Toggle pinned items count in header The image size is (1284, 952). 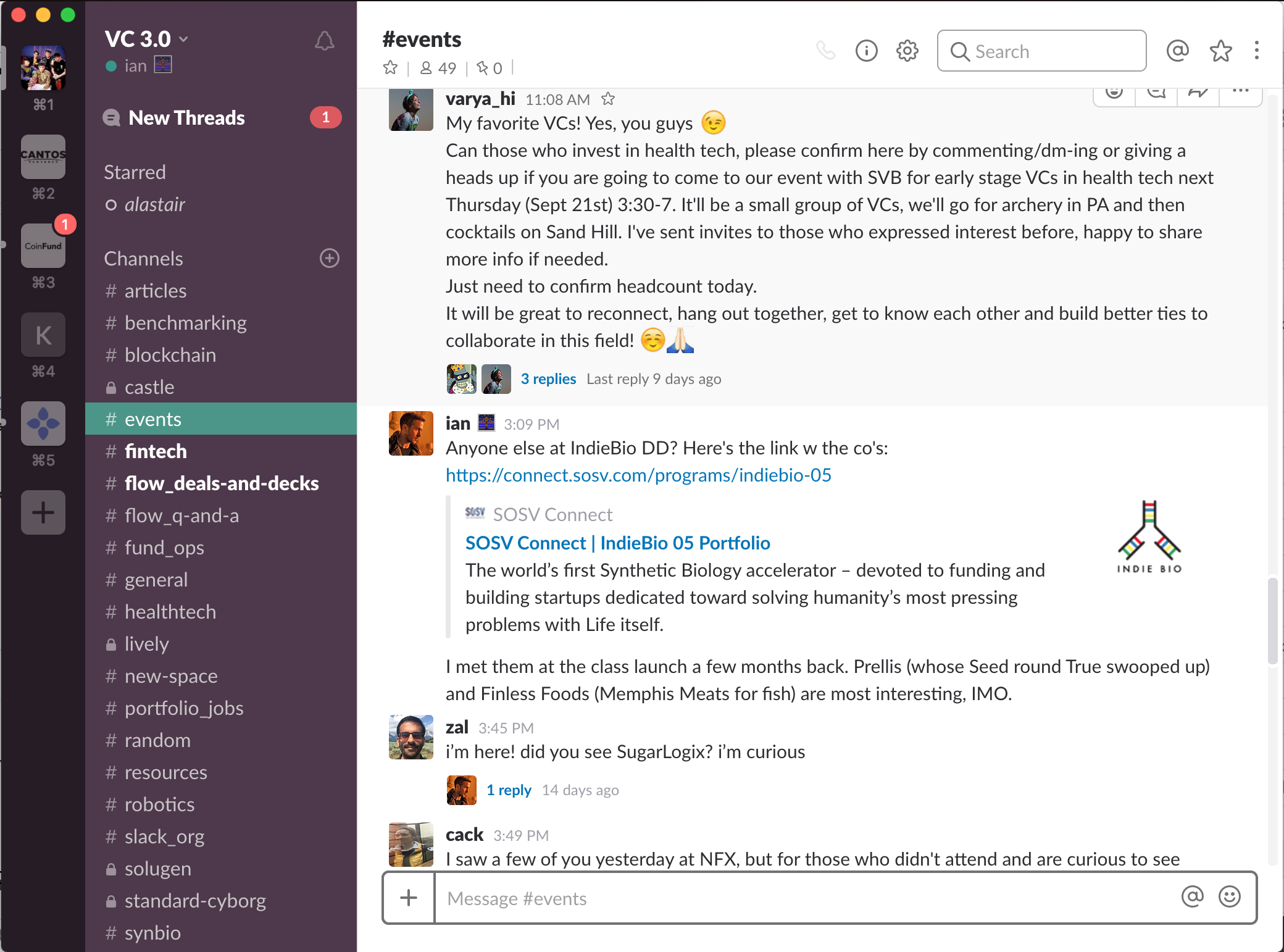(490, 68)
